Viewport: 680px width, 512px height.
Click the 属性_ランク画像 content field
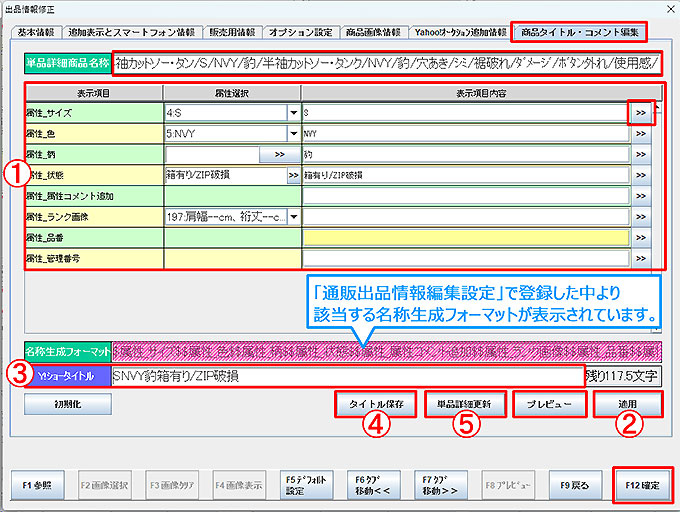[x=466, y=217]
